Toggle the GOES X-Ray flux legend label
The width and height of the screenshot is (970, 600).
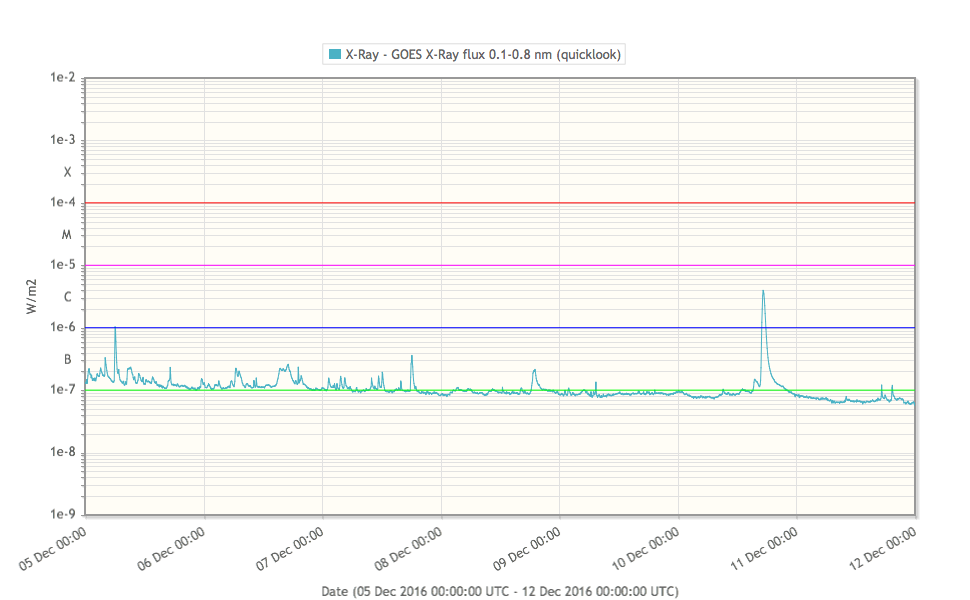(x=483, y=54)
